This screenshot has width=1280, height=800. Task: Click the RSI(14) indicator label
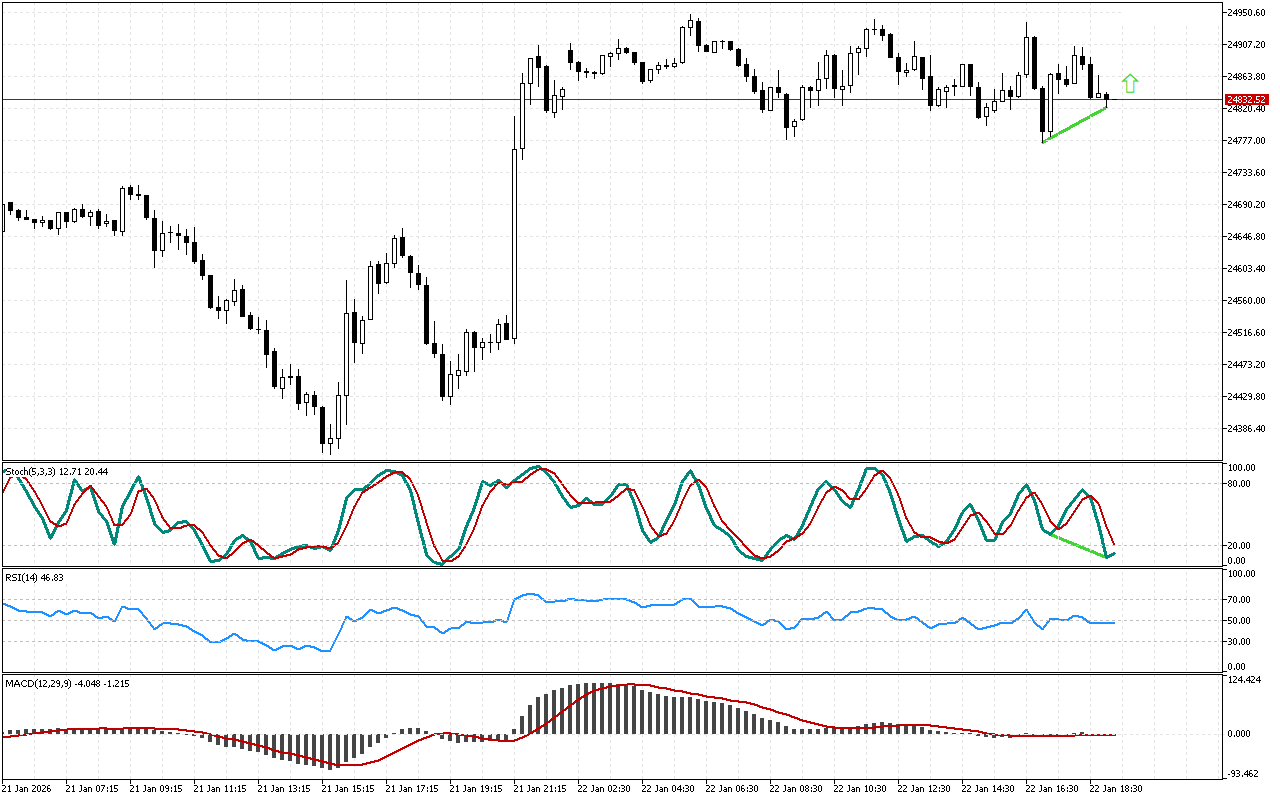[x=22, y=578]
